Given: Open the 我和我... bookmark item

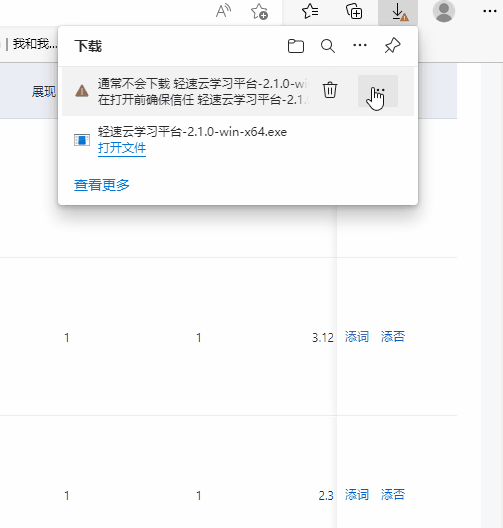Looking at the screenshot, I should point(35,44).
